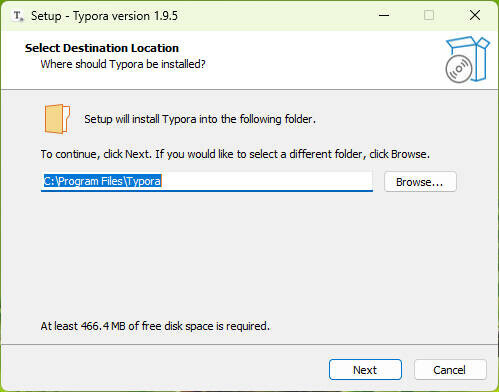This screenshot has height=392, width=499.
Task: Close the Typora setup window
Action: (475, 15)
